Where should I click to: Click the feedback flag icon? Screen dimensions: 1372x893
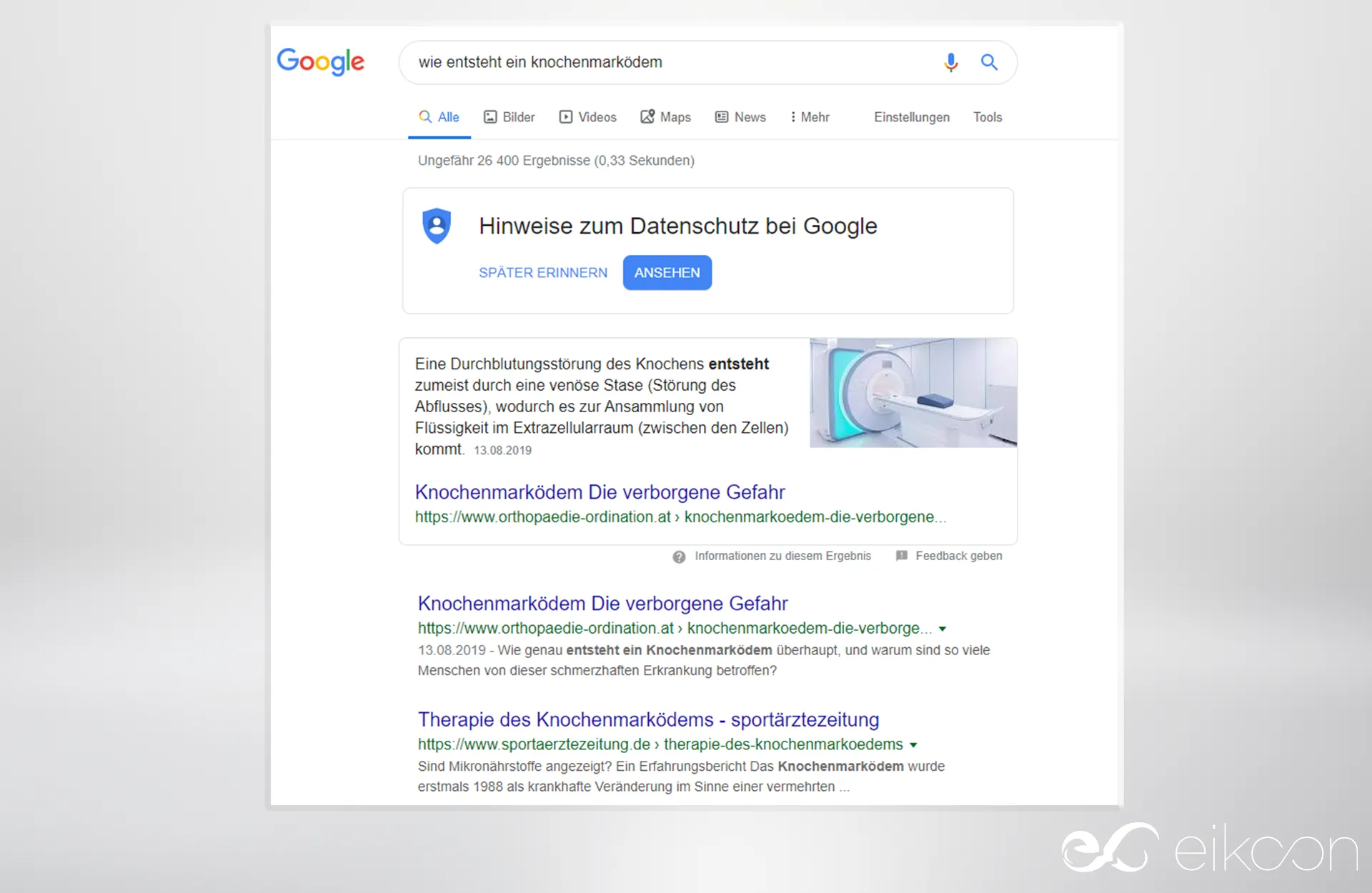pyautogui.click(x=902, y=556)
